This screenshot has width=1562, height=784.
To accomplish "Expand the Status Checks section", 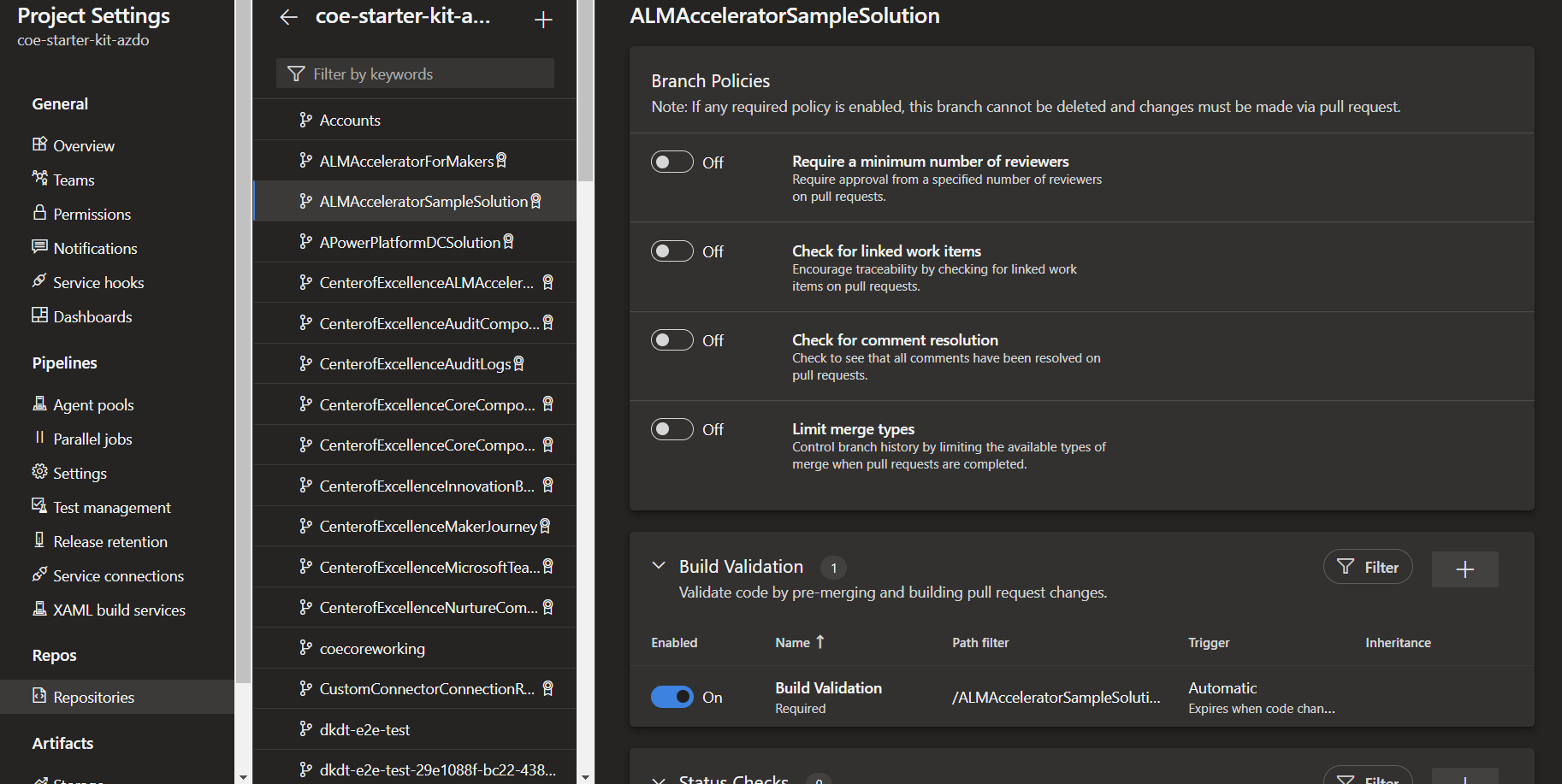I will point(659,777).
